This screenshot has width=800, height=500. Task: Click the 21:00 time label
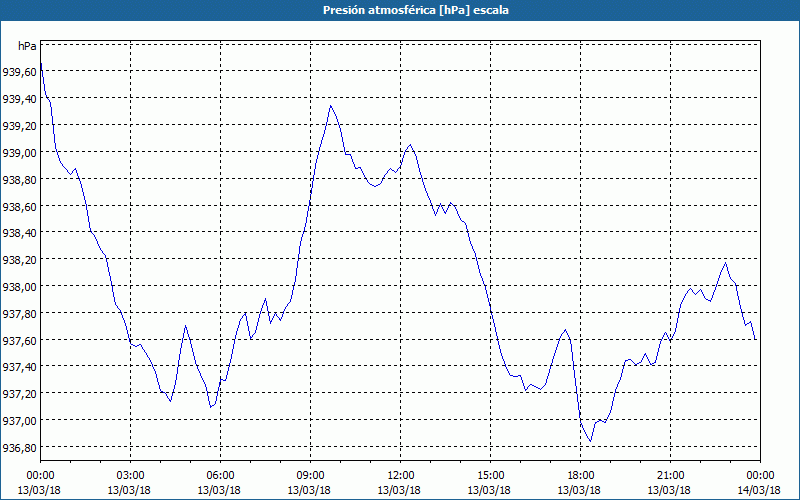670,476
